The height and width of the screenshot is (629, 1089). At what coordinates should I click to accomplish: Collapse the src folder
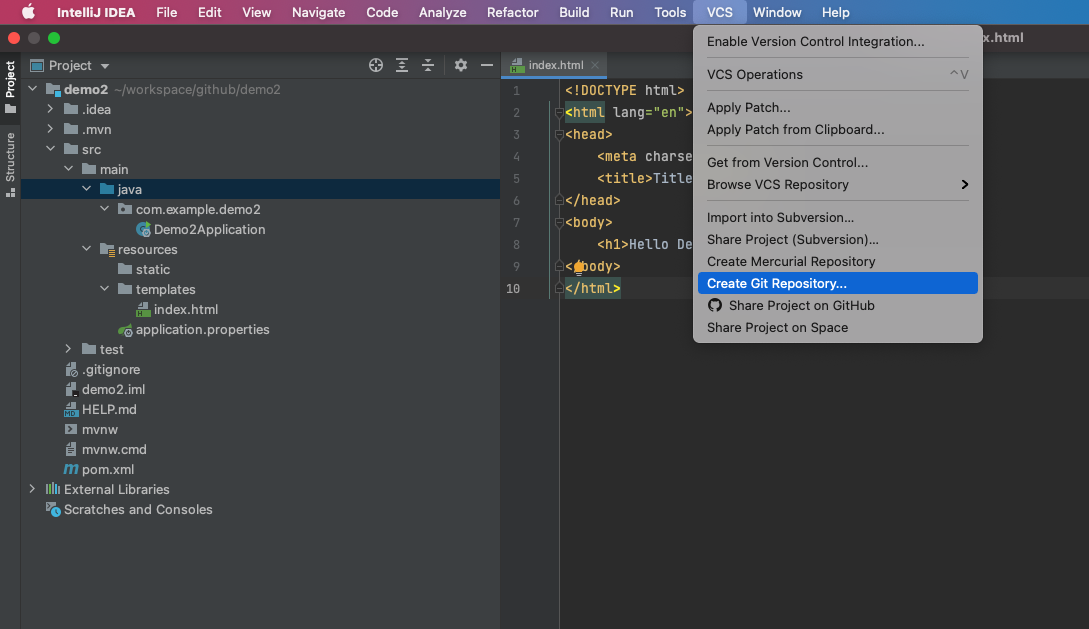click(x=50, y=149)
